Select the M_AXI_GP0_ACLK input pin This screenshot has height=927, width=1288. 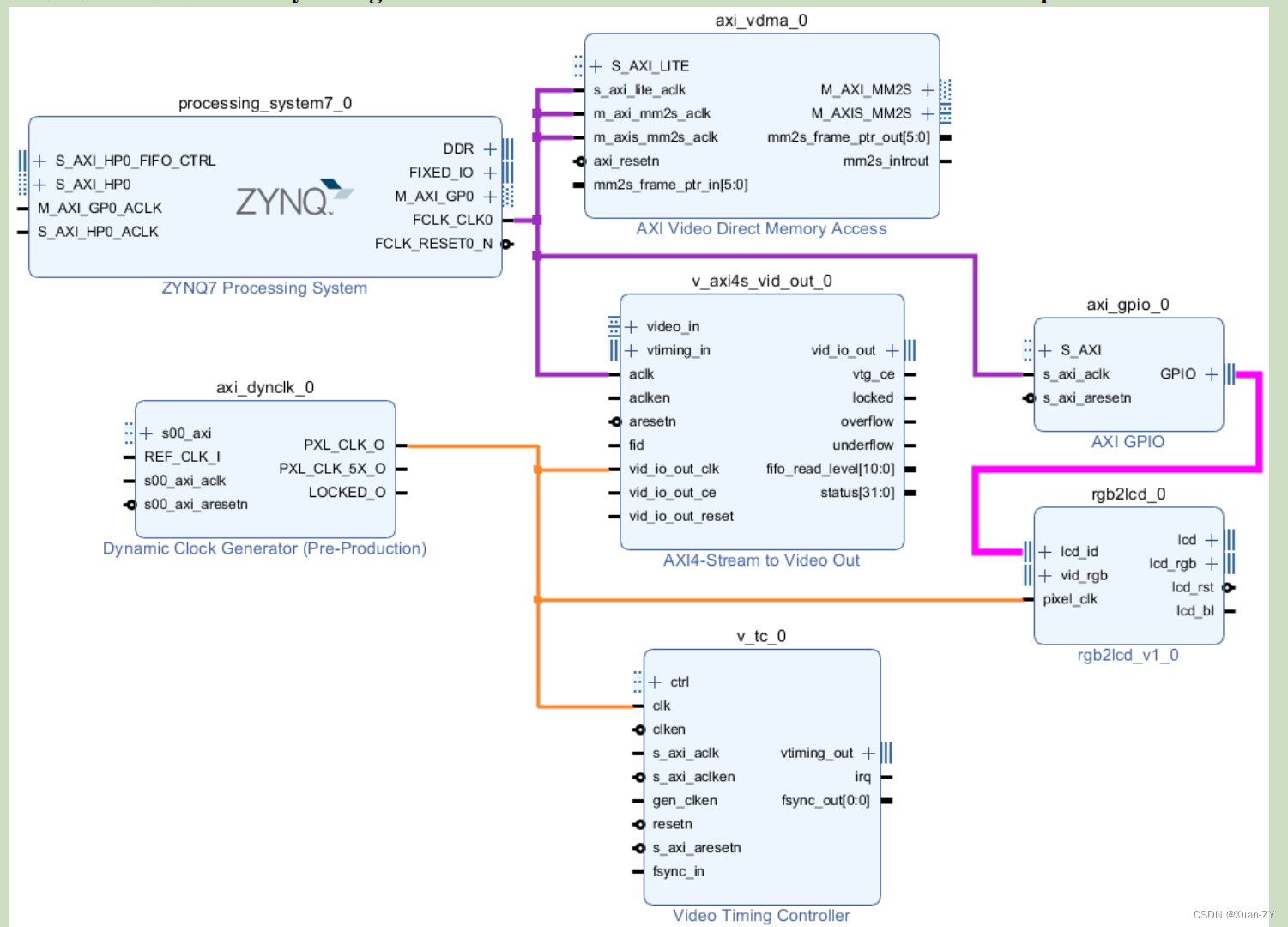pos(100,209)
